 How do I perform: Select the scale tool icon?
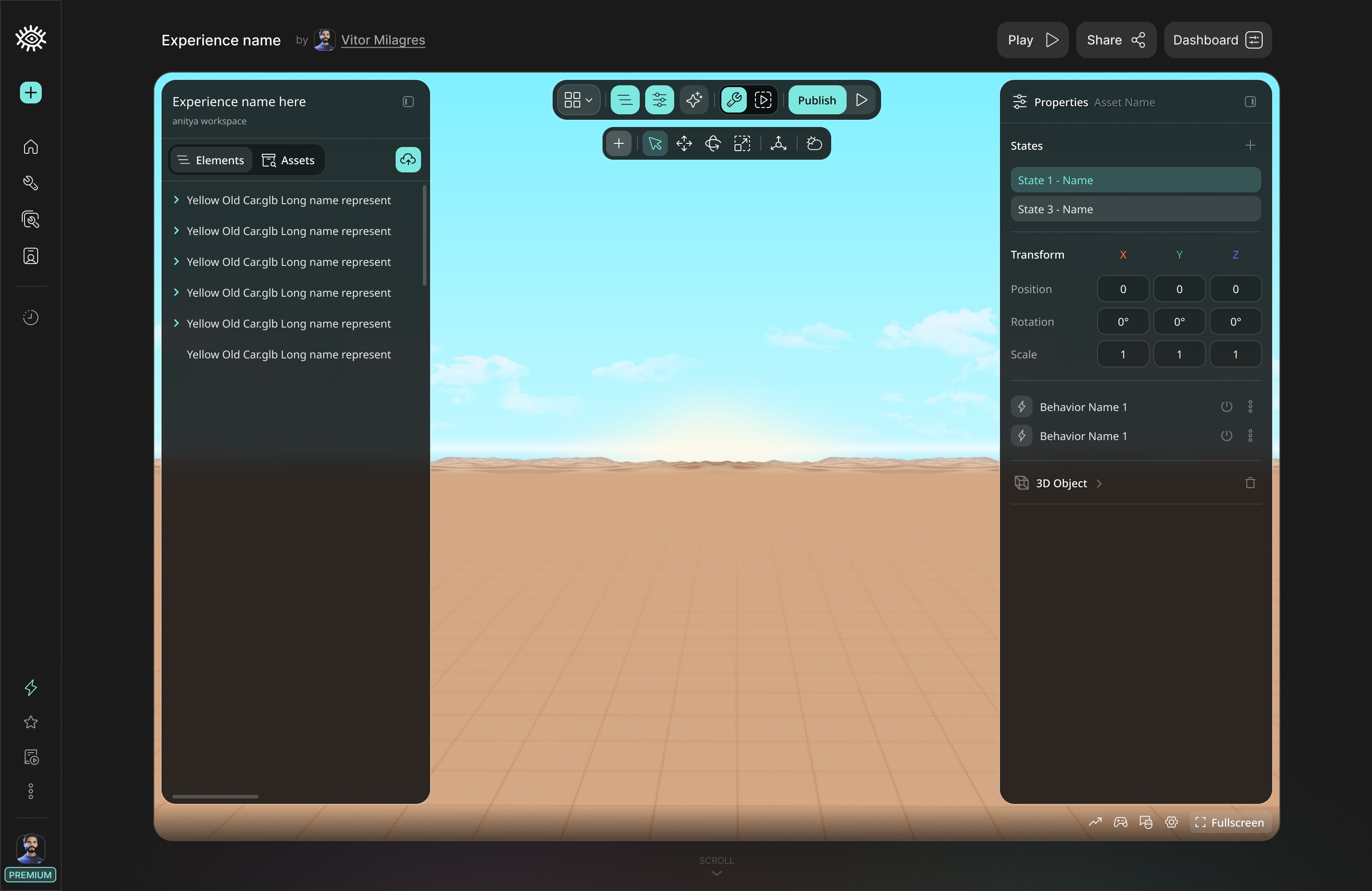pos(742,143)
